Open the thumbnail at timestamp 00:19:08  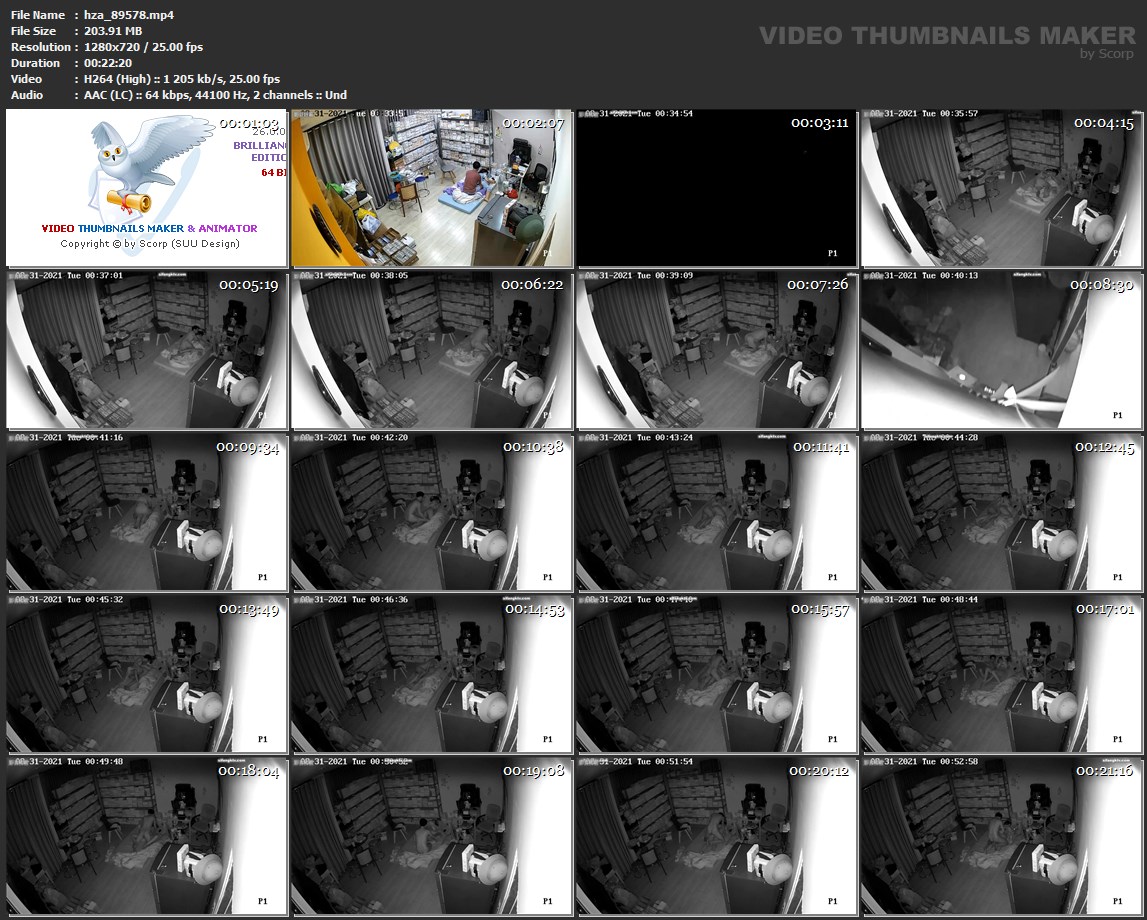(431, 837)
